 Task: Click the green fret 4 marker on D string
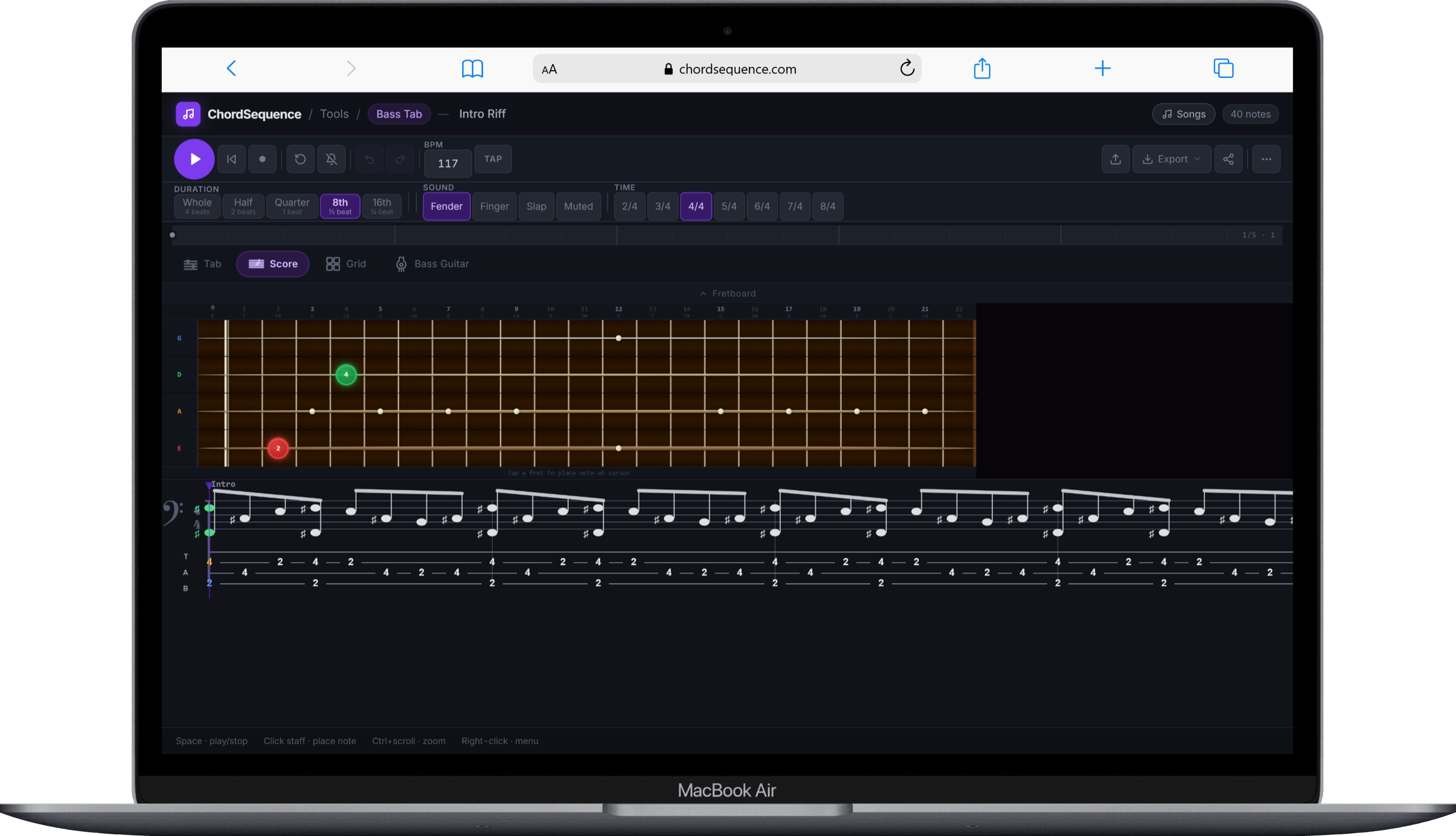coord(346,374)
